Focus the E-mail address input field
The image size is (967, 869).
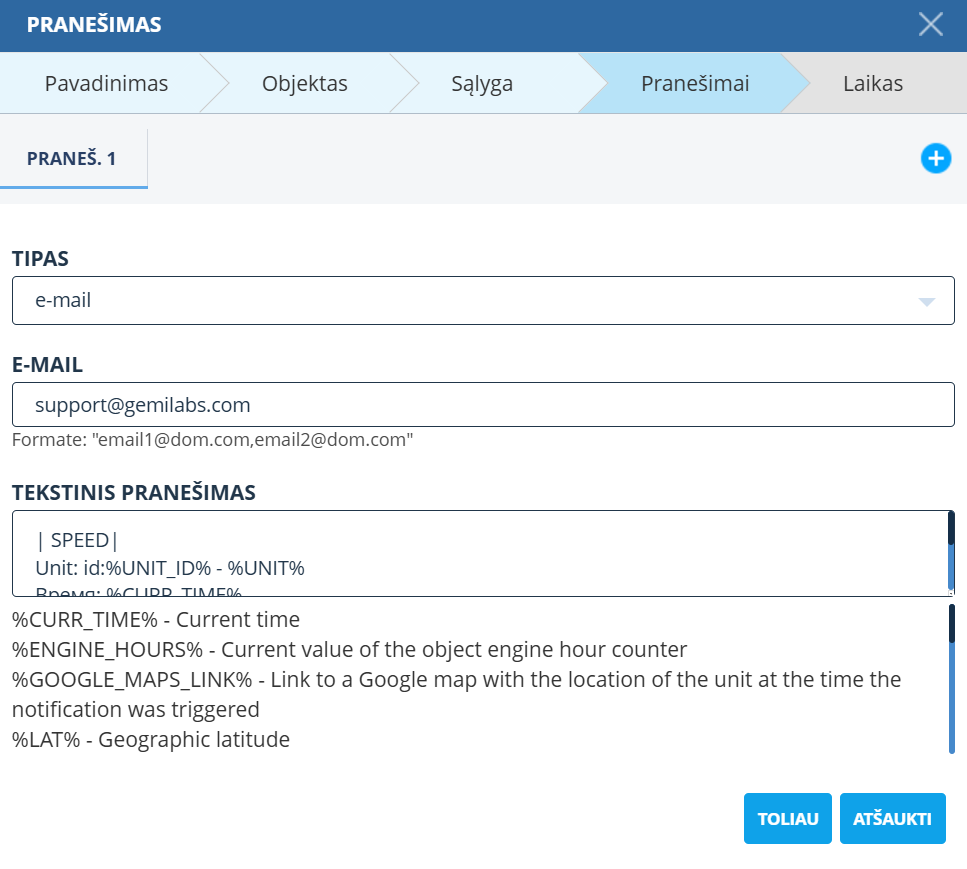tap(483, 405)
